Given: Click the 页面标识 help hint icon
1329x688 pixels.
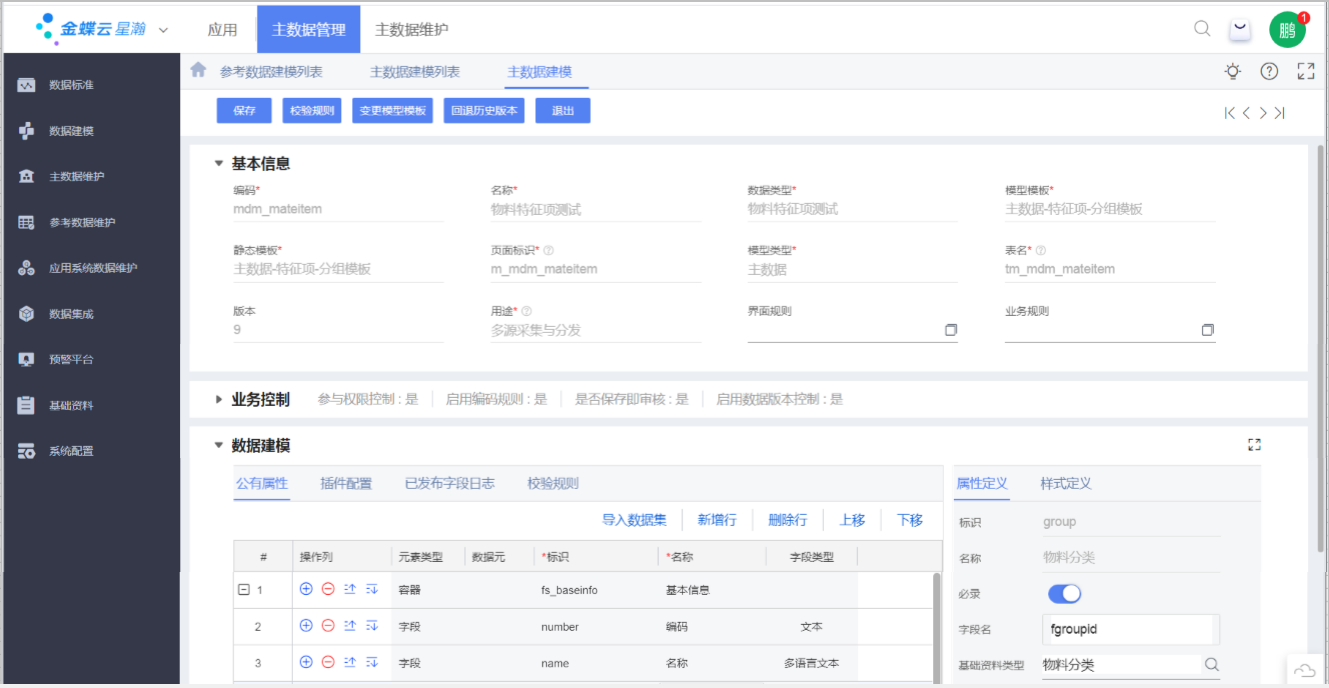Looking at the screenshot, I should pos(548,251).
